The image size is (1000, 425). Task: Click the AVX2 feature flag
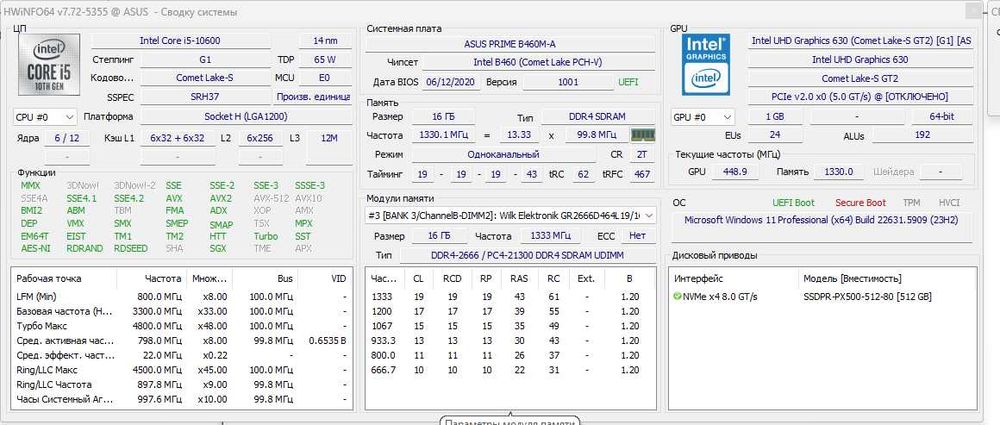click(x=221, y=198)
